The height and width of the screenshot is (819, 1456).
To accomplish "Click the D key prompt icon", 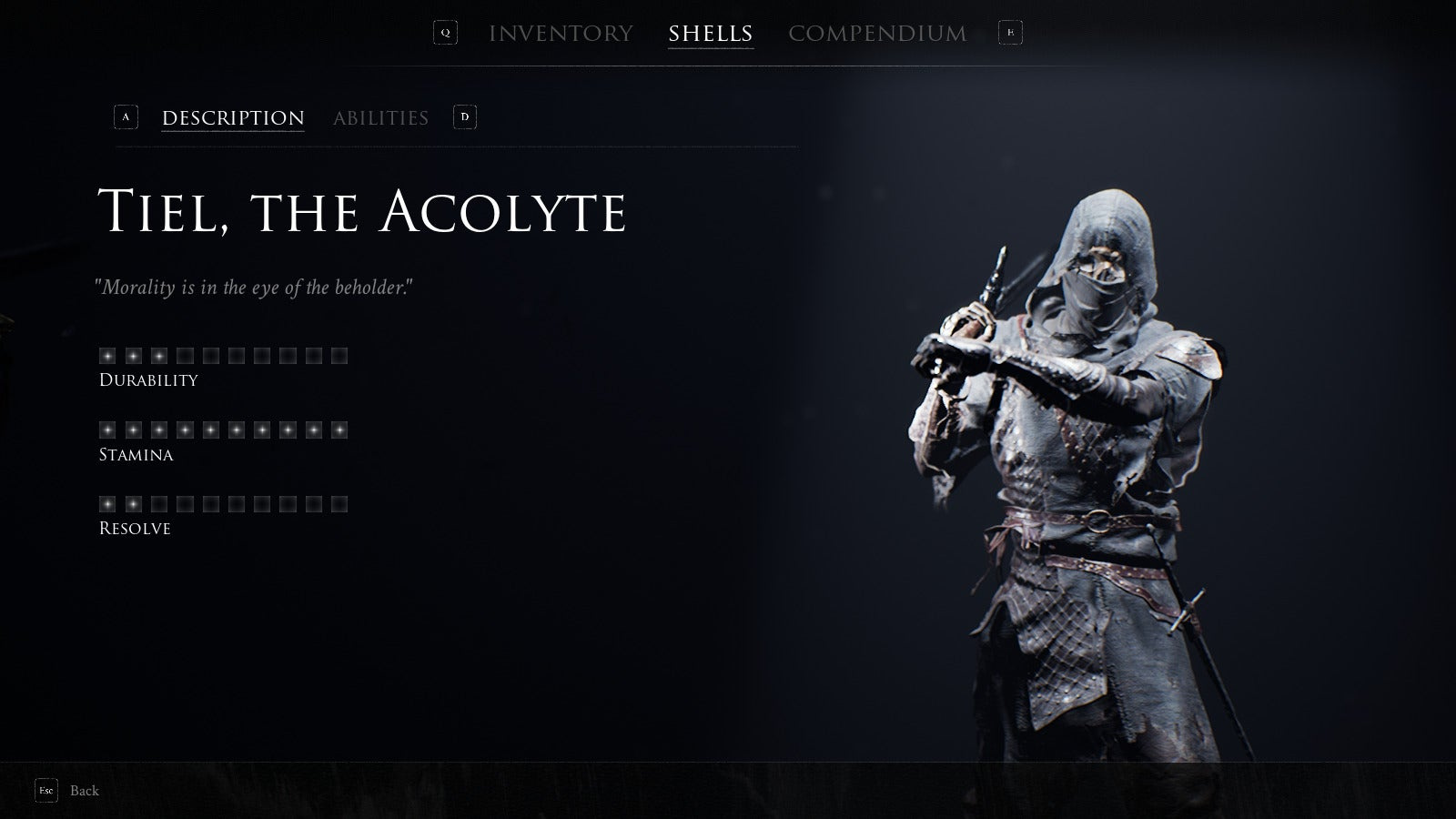I will (x=465, y=117).
